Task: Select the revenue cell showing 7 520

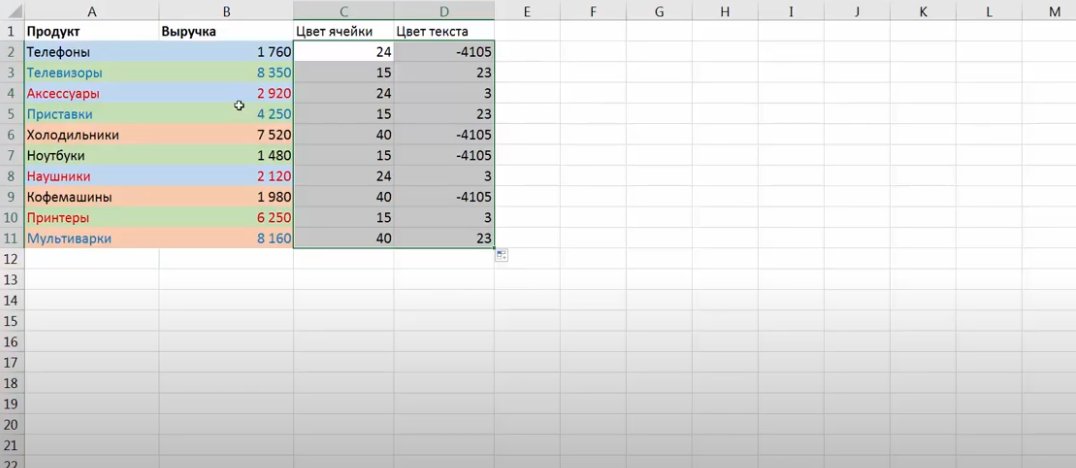Action: (226, 134)
